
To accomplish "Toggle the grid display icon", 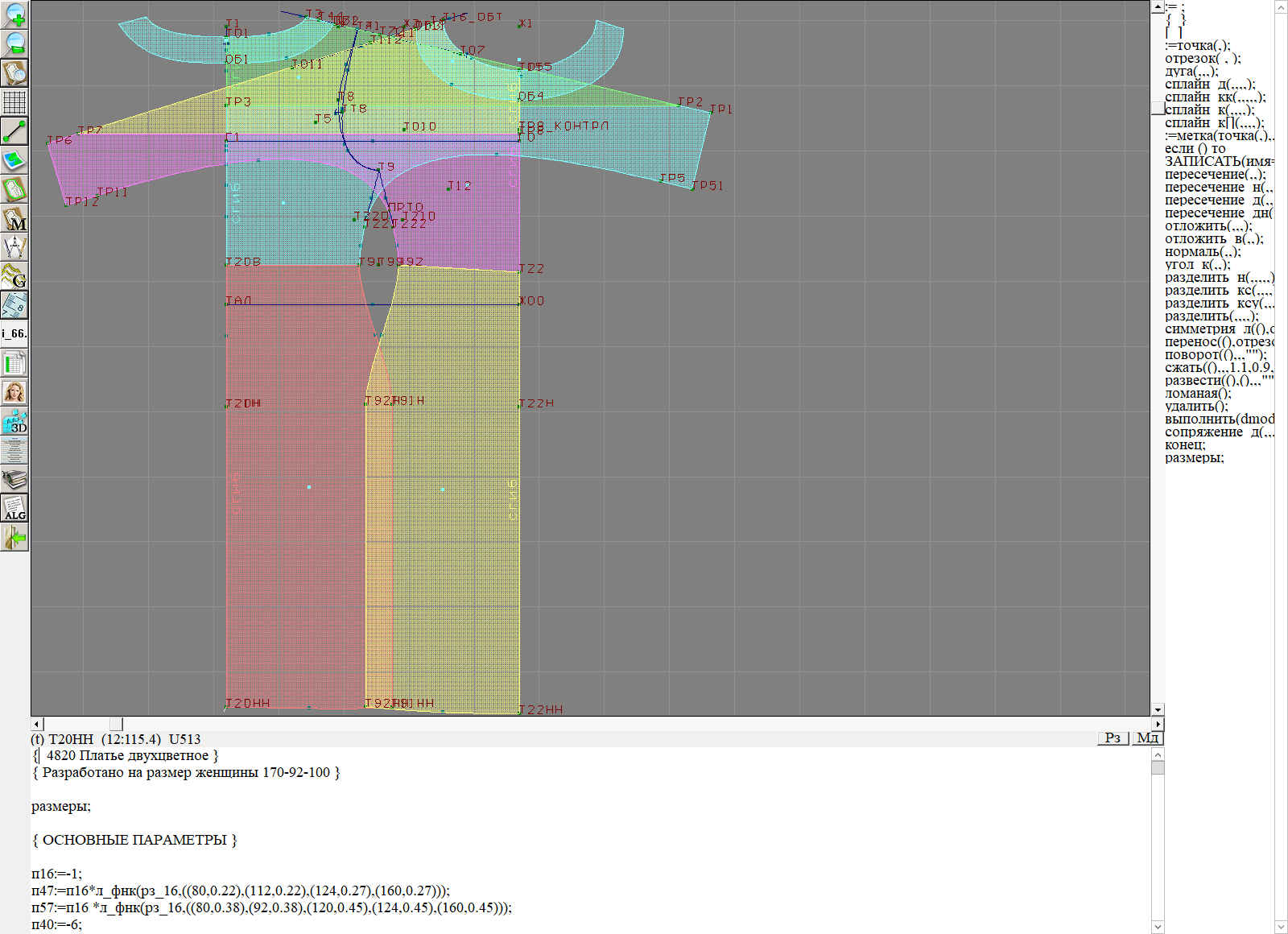I will tap(14, 102).
